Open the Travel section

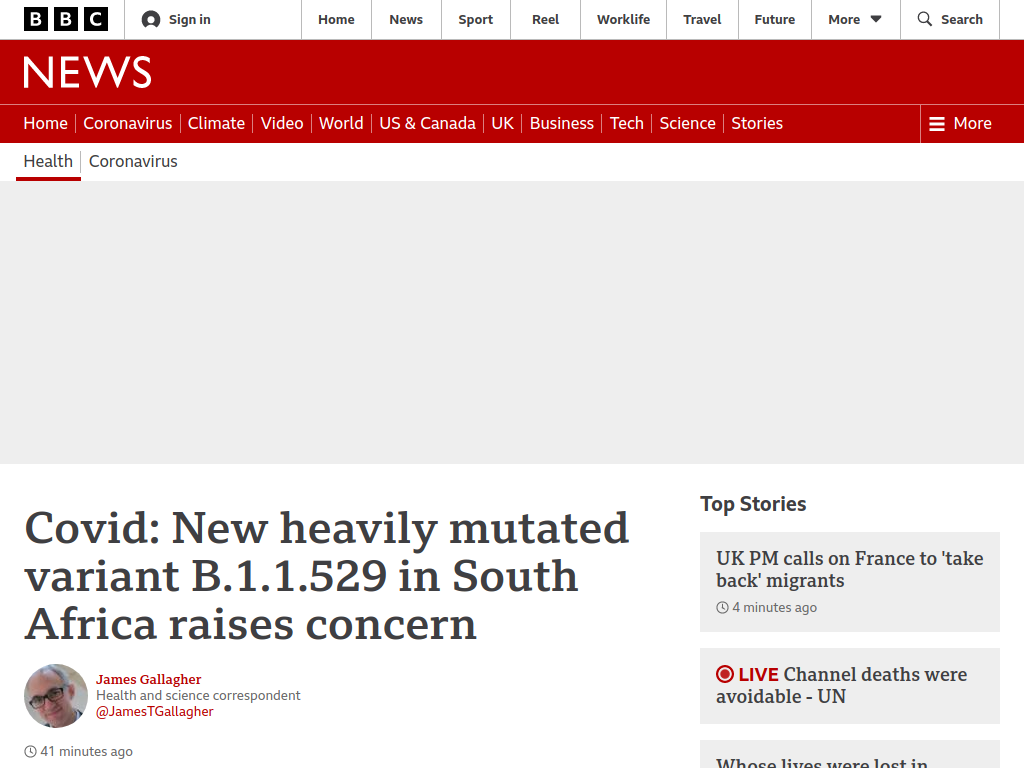click(x=702, y=20)
